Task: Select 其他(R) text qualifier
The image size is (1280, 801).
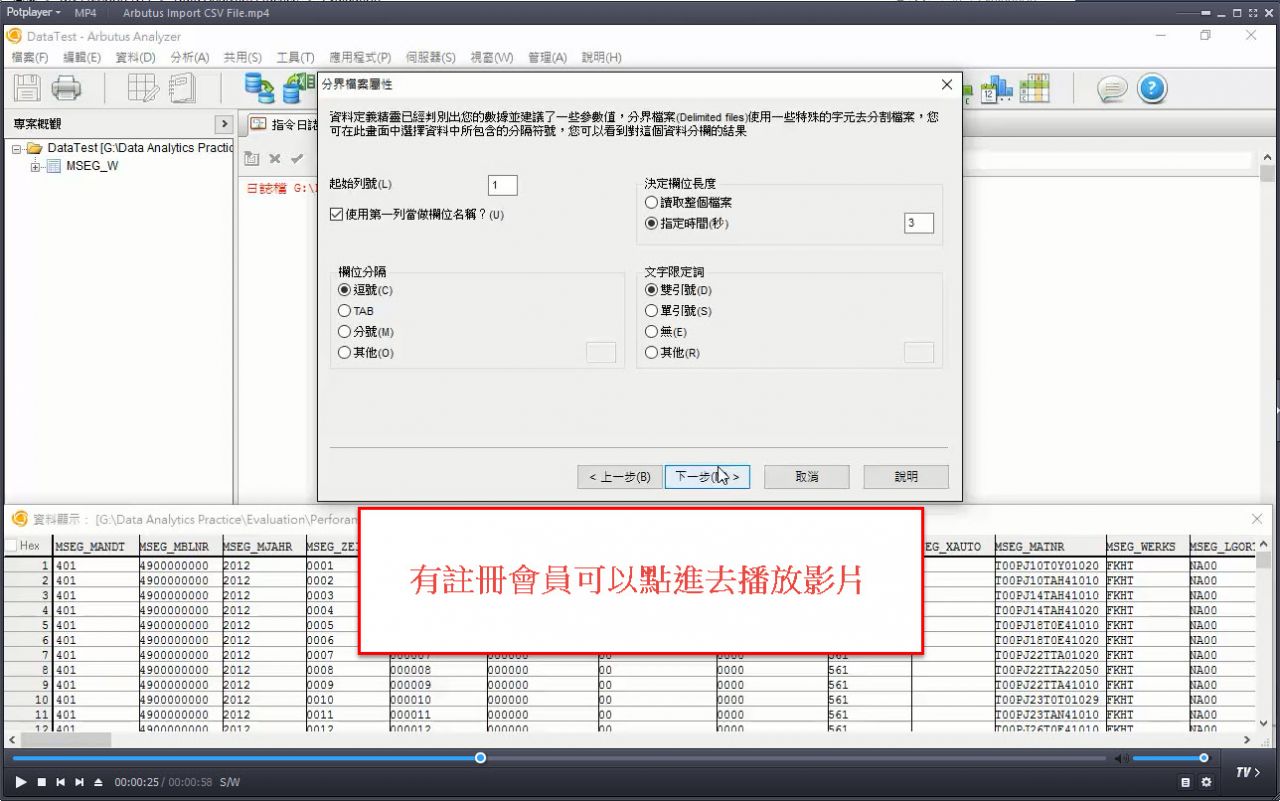Action: point(651,353)
